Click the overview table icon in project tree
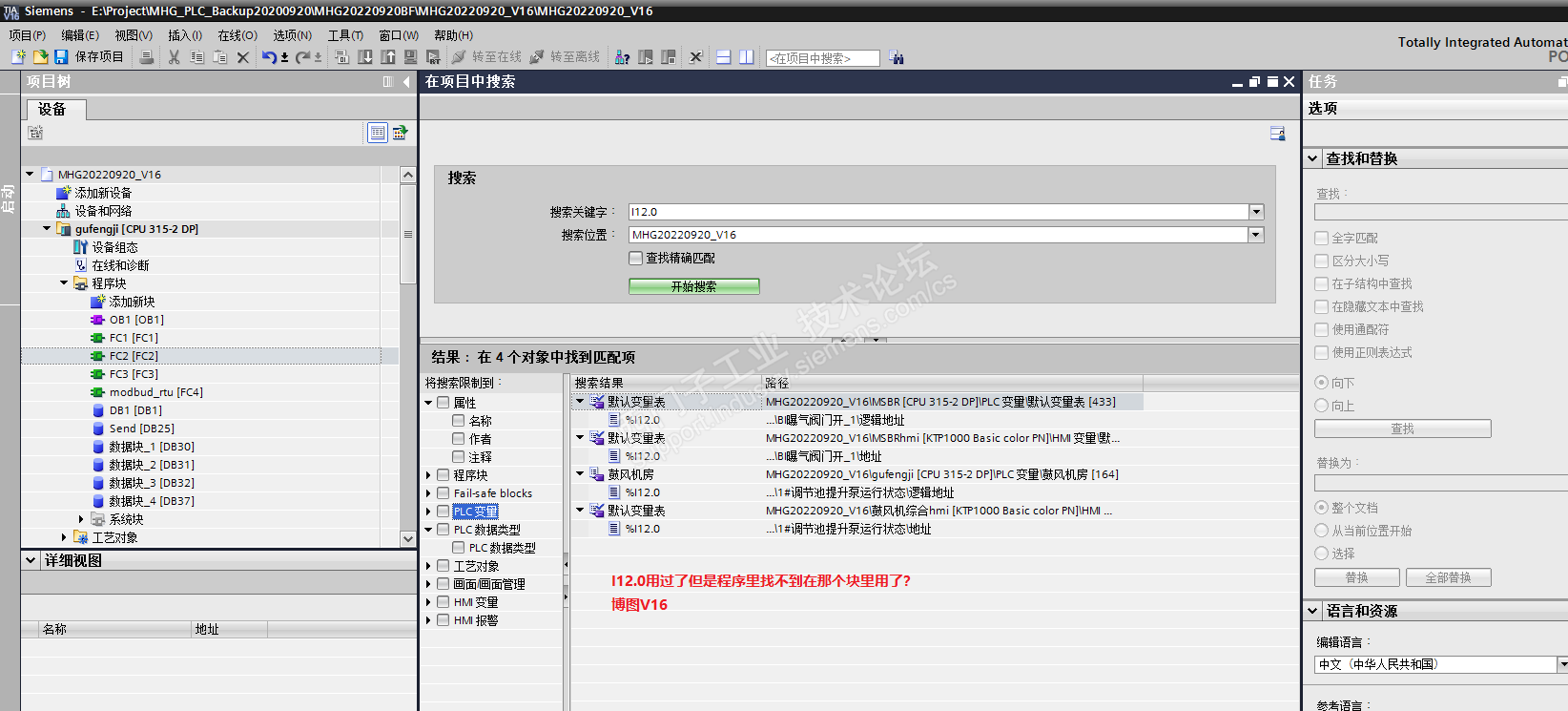Screen dimensions: 1568x711 click(378, 133)
